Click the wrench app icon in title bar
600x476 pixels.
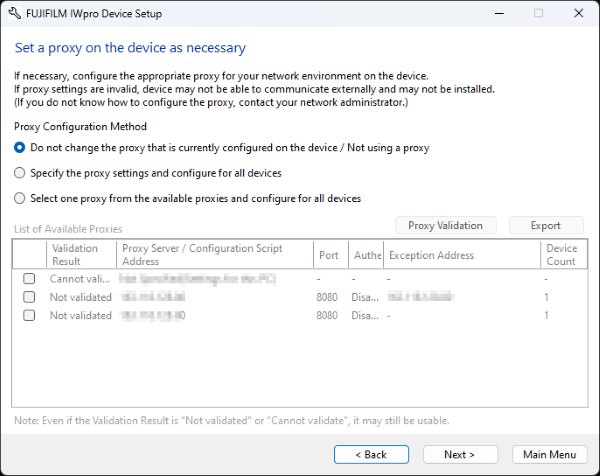point(15,13)
